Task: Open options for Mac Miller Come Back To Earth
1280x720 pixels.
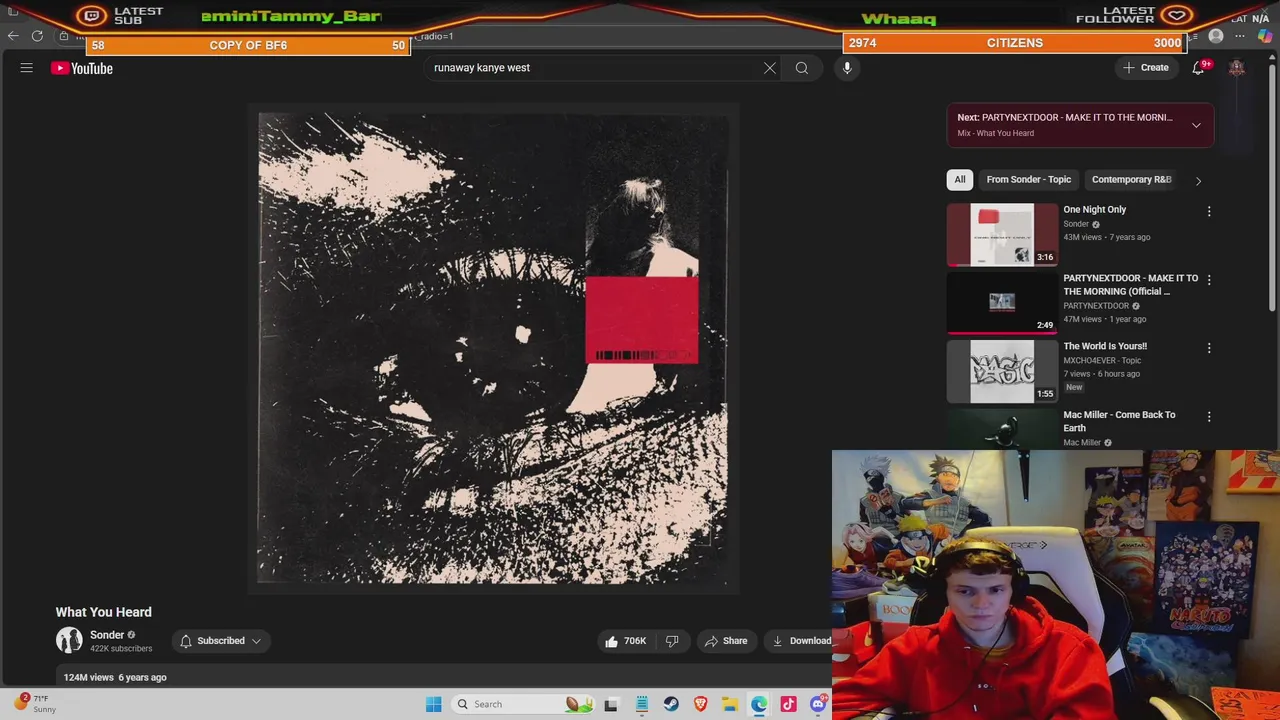Action: (x=1209, y=416)
